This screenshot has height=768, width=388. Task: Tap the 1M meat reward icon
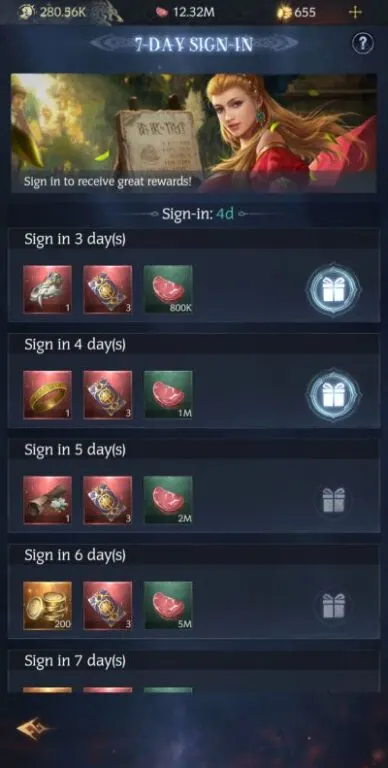168,395
